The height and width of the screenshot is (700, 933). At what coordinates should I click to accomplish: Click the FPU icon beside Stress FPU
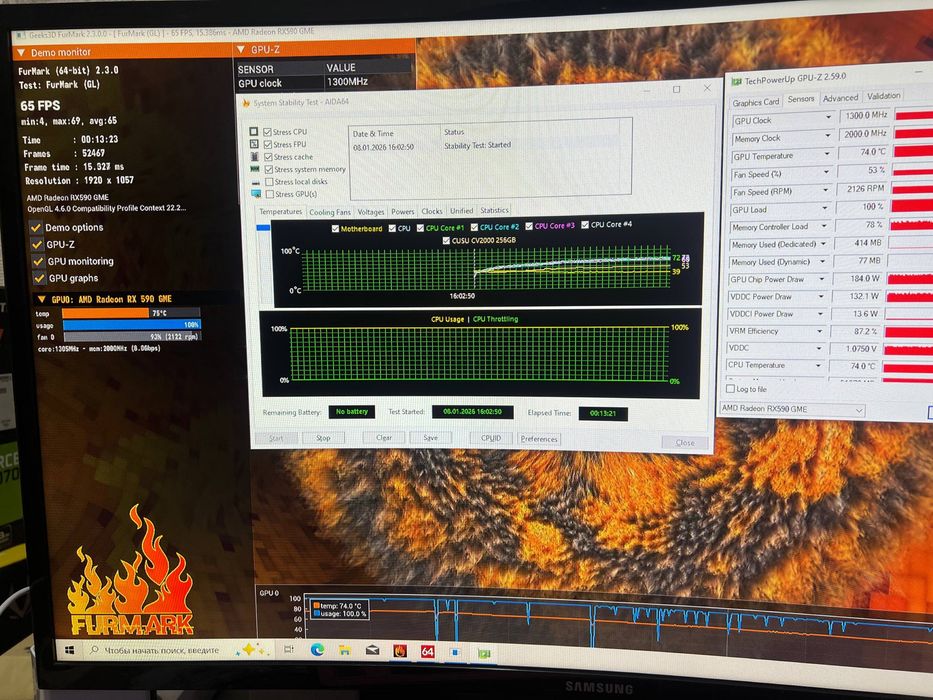[254, 144]
